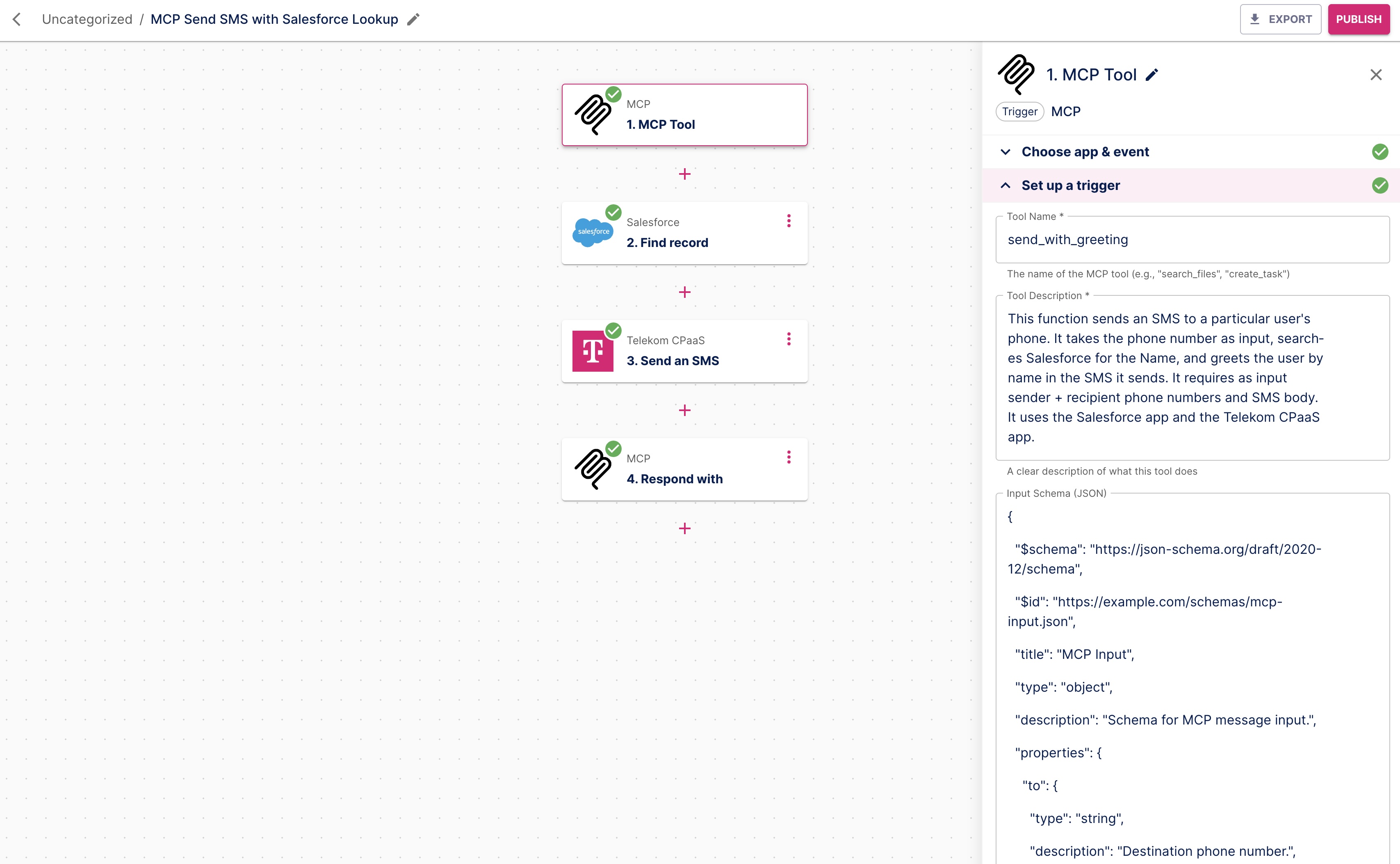
Task: Add step after Respond with node
Action: (x=684, y=528)
